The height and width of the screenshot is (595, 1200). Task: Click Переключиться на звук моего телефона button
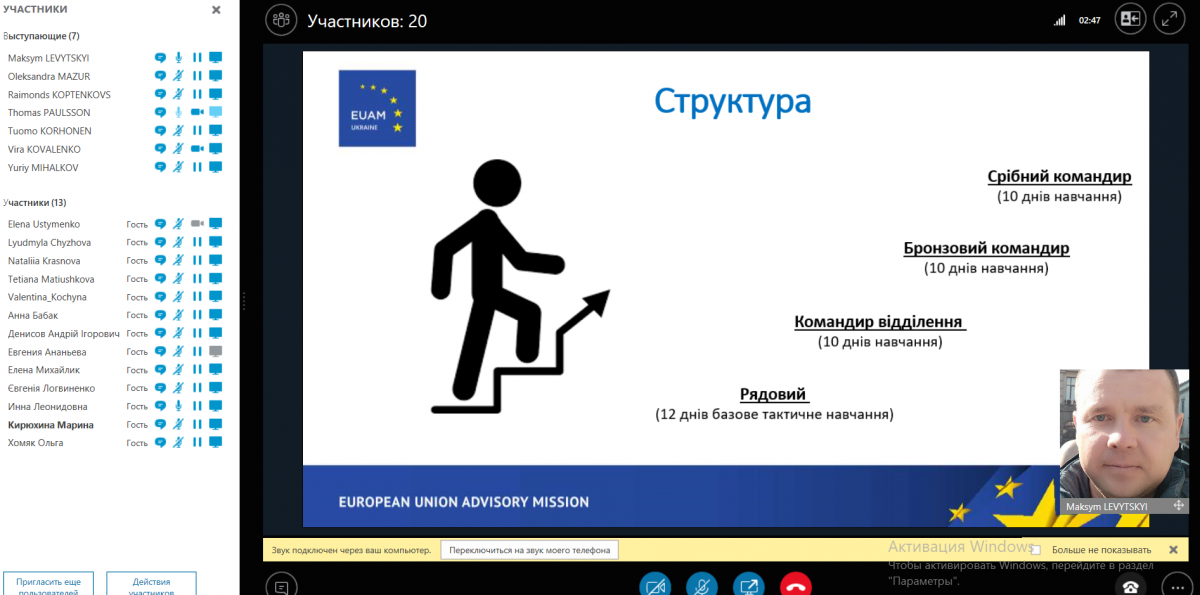pyautogui.click(x=530, y=550)
